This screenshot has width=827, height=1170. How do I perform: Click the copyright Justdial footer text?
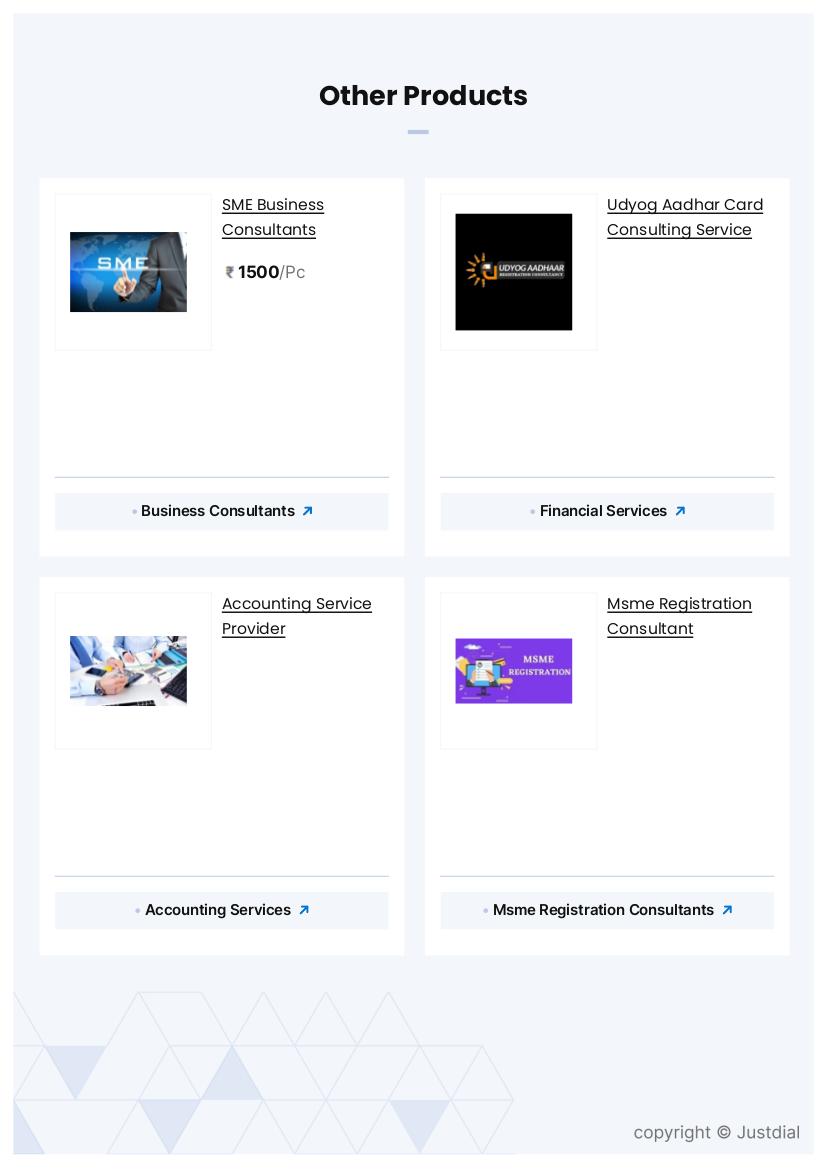(x=717, y=1133)
